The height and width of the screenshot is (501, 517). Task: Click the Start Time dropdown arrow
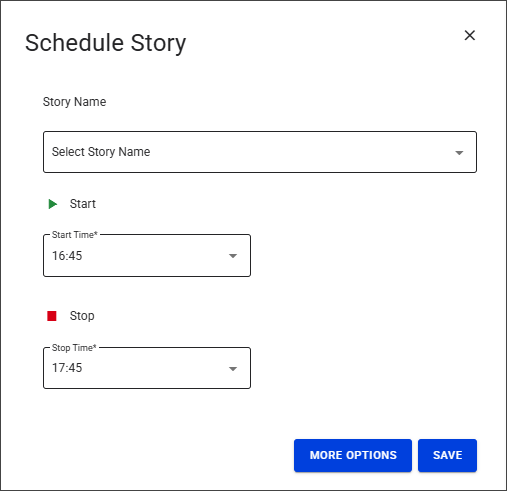click(x=233, y=256)
